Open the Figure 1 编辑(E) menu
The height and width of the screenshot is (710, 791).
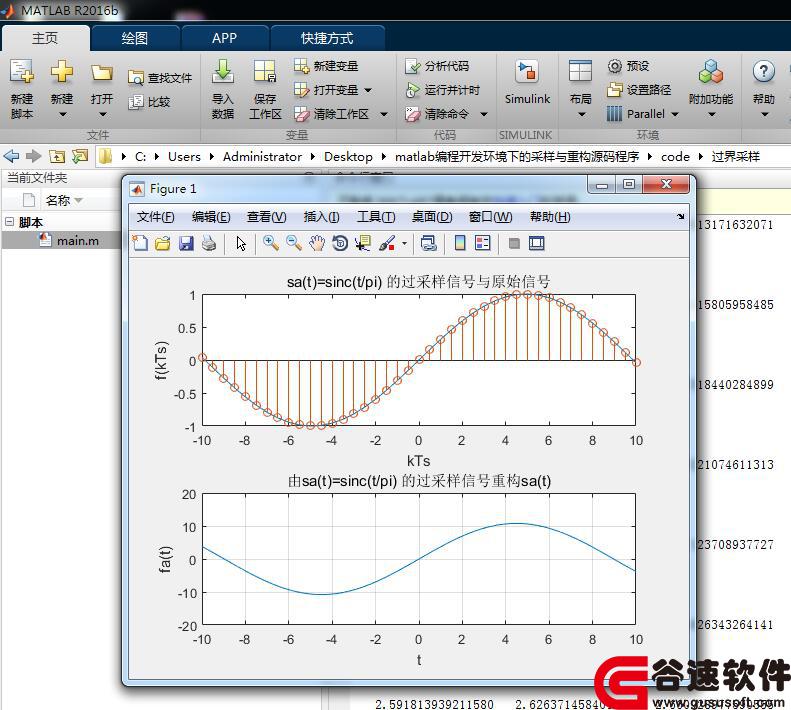point(211,217)
